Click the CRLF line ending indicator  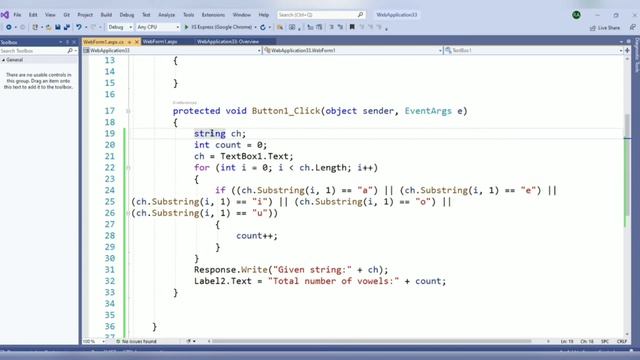(622, 341)
